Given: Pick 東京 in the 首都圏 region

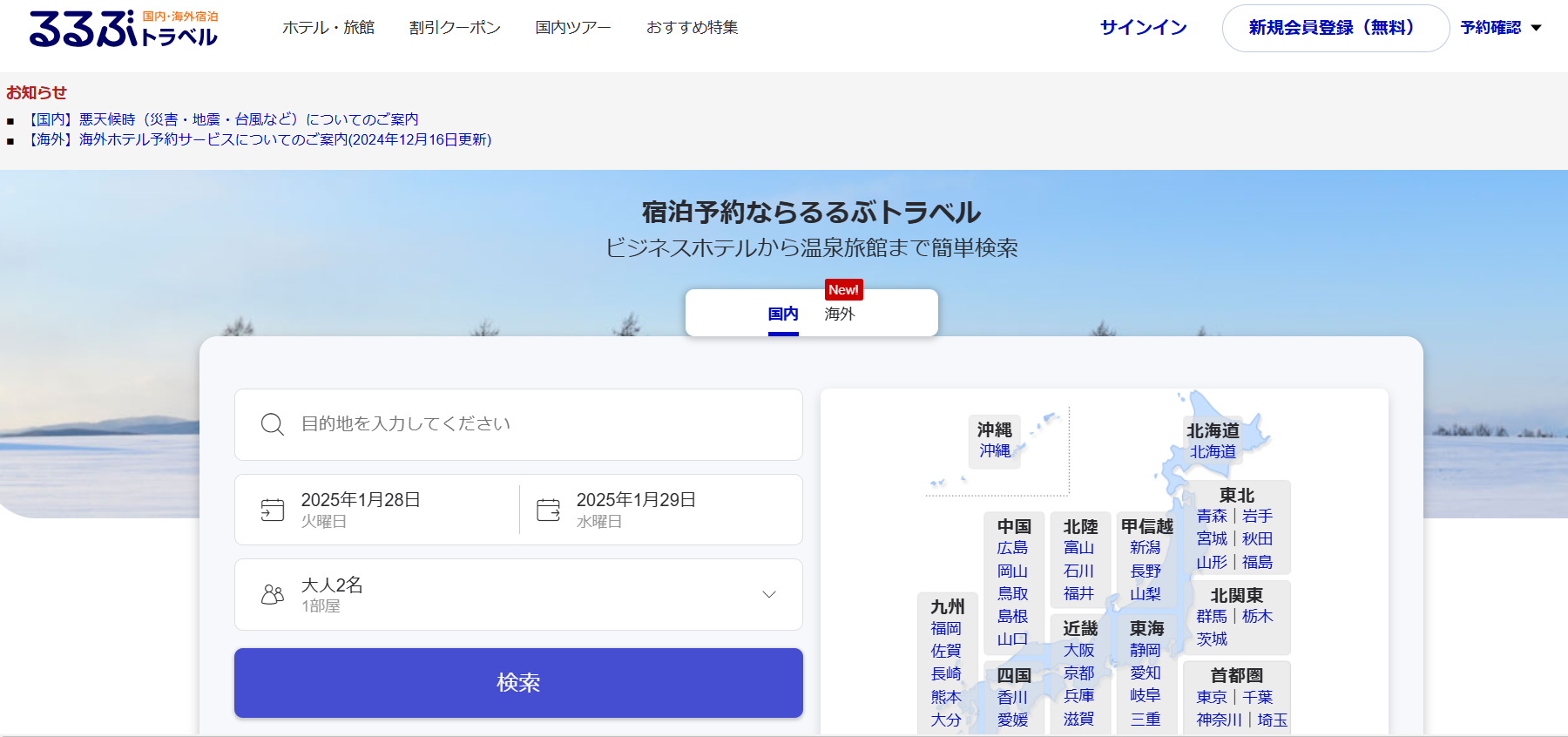Looking at the screenshot, I should coord(1212,698).
